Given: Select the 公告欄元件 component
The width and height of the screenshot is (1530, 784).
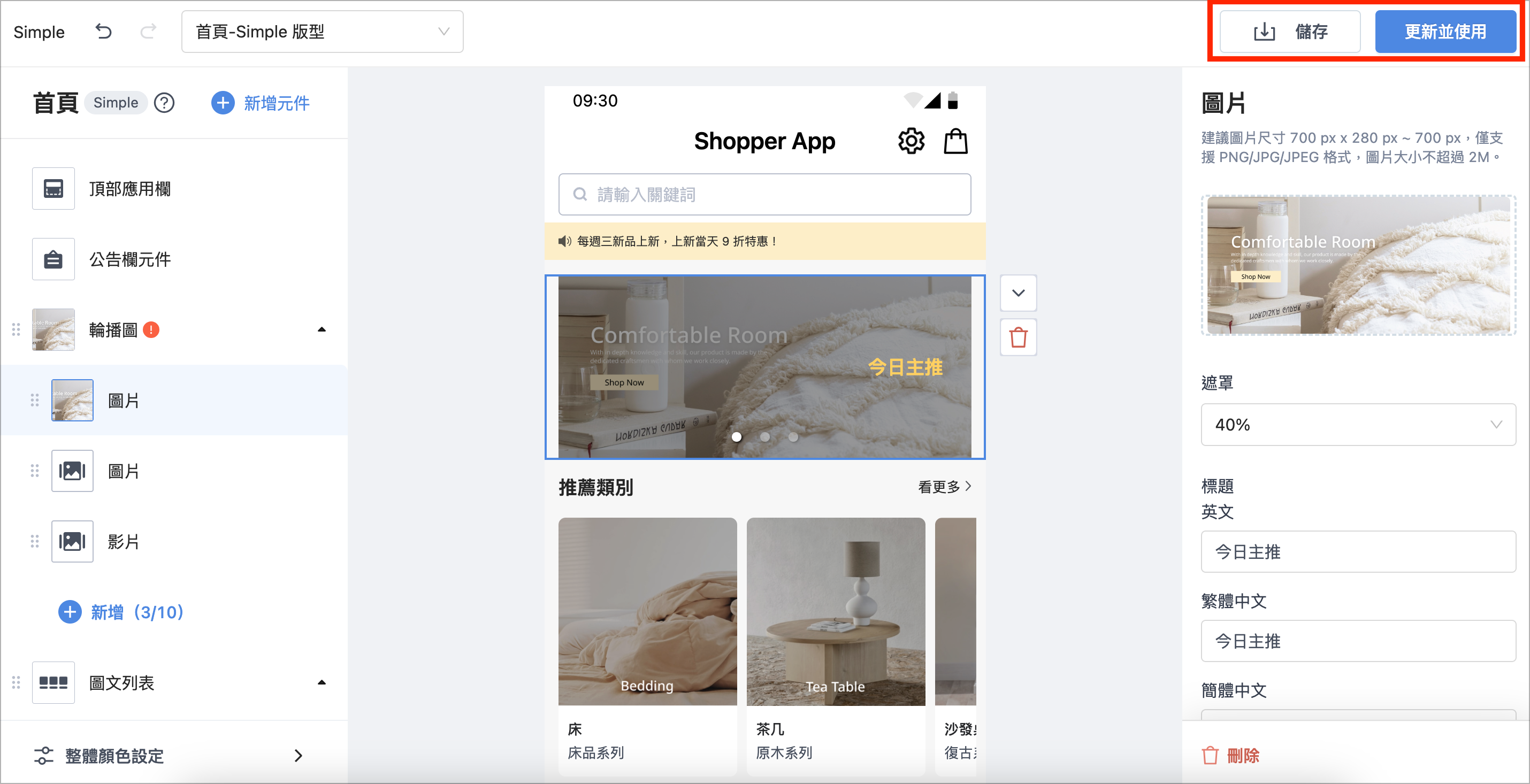Looking at the screenshot, I should point(174,259).
